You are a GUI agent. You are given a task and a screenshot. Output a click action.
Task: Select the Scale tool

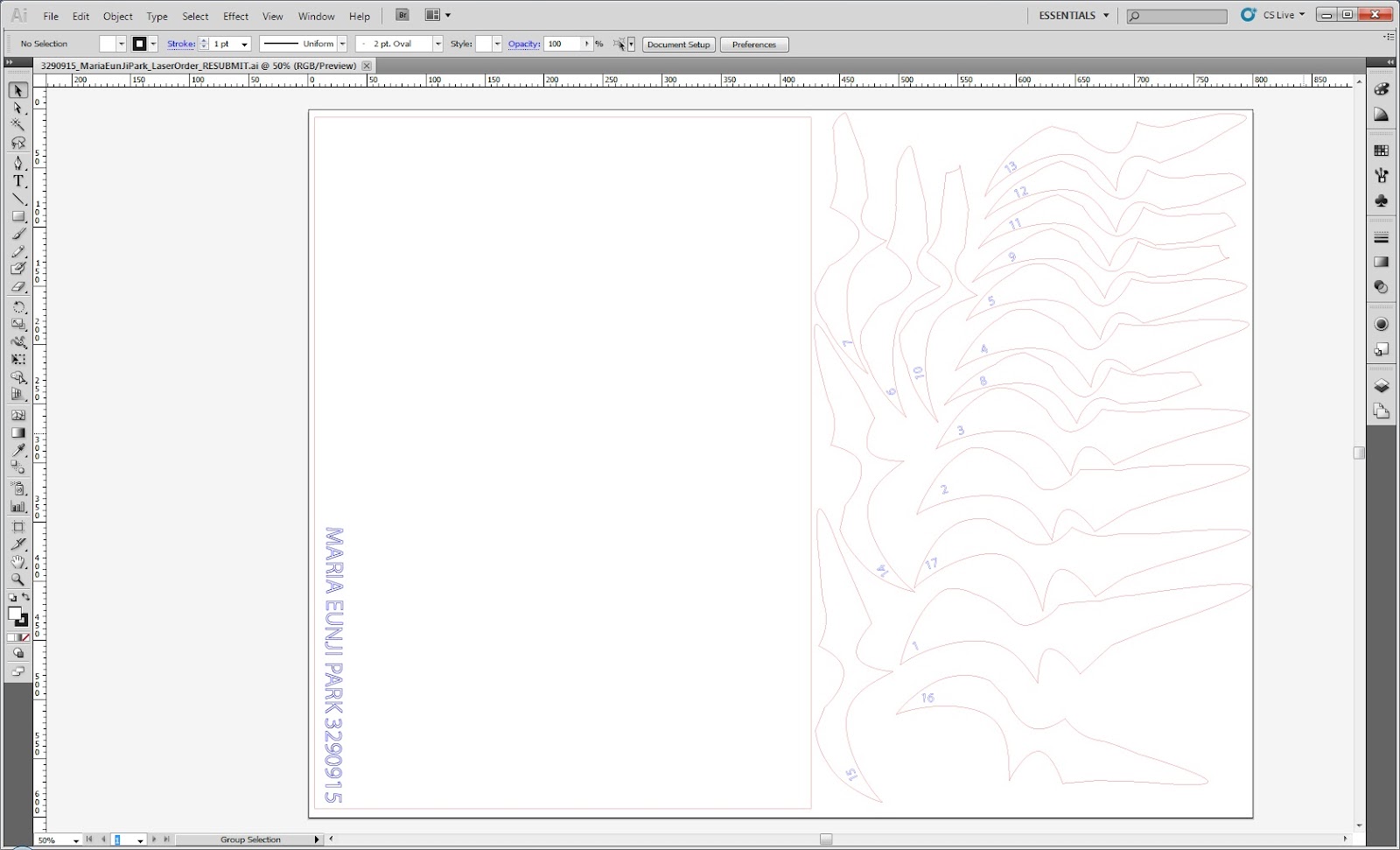click(x=17, y=325)
